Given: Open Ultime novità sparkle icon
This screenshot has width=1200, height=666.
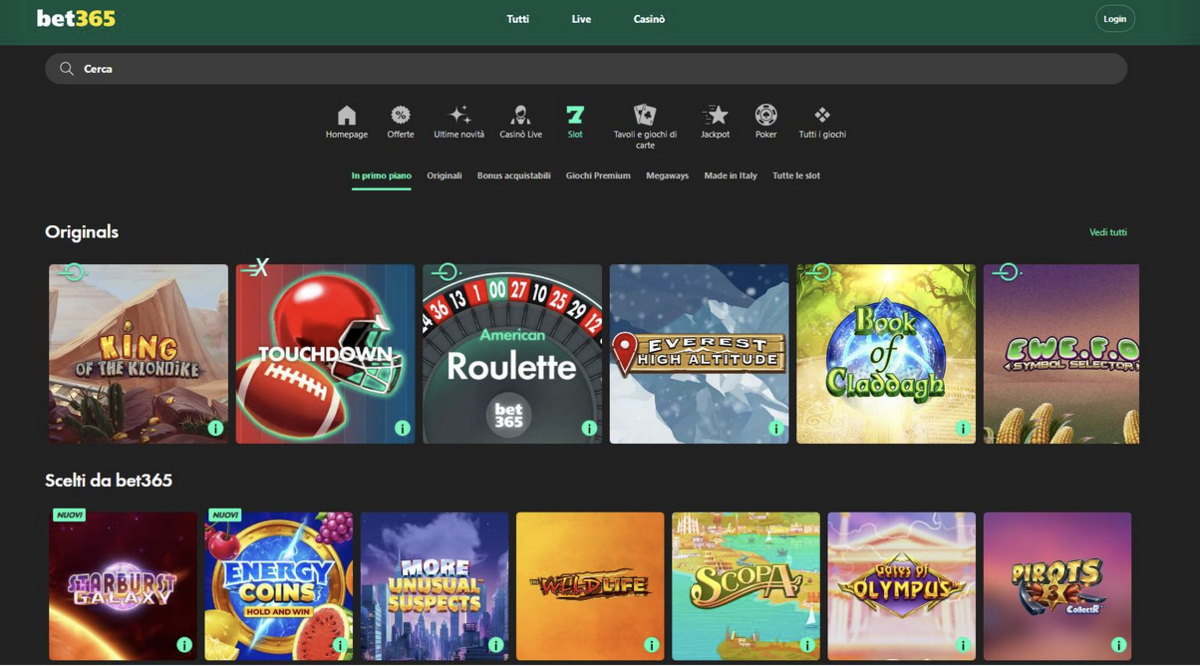Looking at the screenshot, I should click(459, 114).
